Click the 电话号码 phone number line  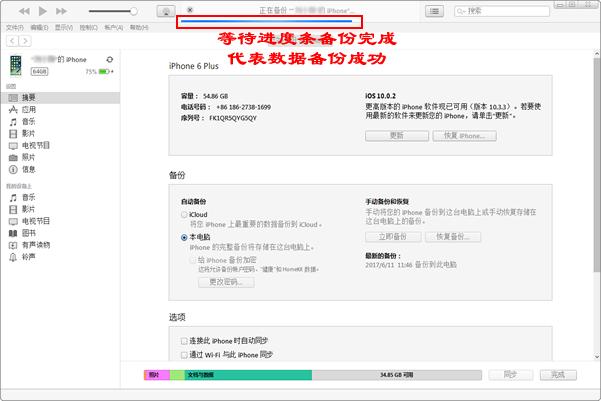(x=226, y=107)
